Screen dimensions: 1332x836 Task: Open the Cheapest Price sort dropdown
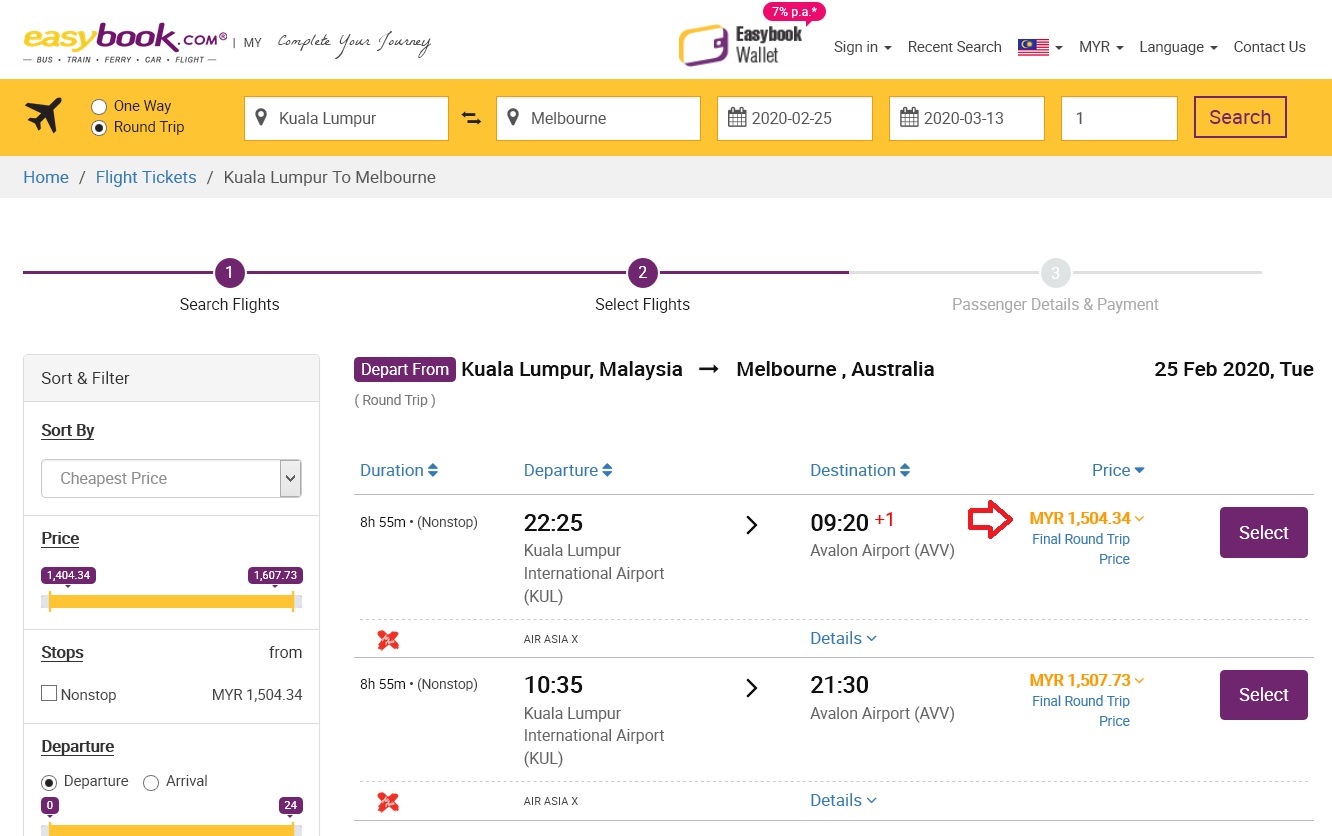pyautogui.click(x=171, y=479)
